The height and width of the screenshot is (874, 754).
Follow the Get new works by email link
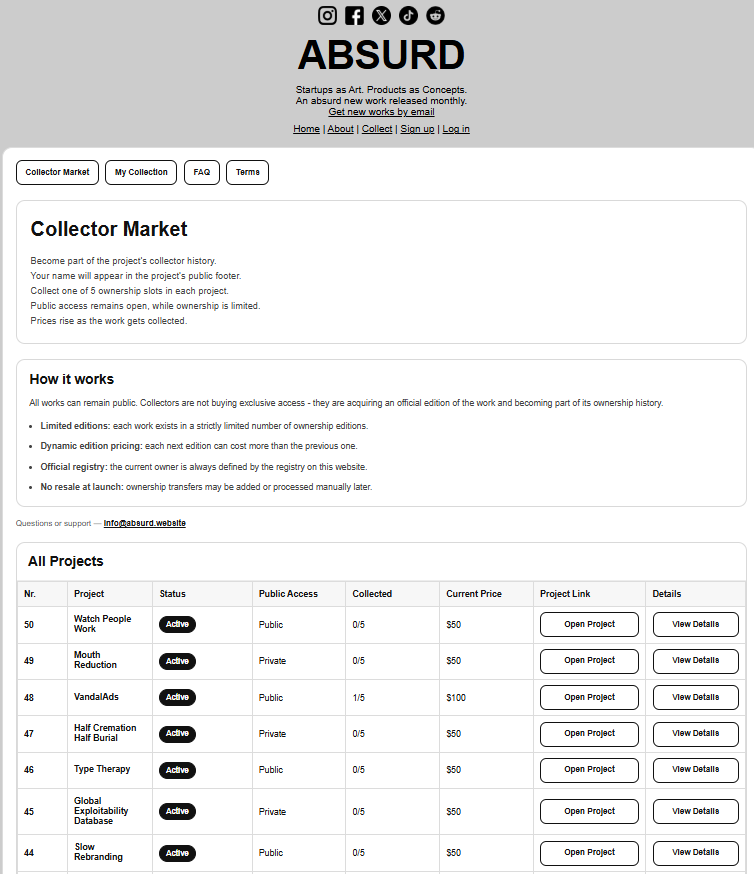(381, 111)
